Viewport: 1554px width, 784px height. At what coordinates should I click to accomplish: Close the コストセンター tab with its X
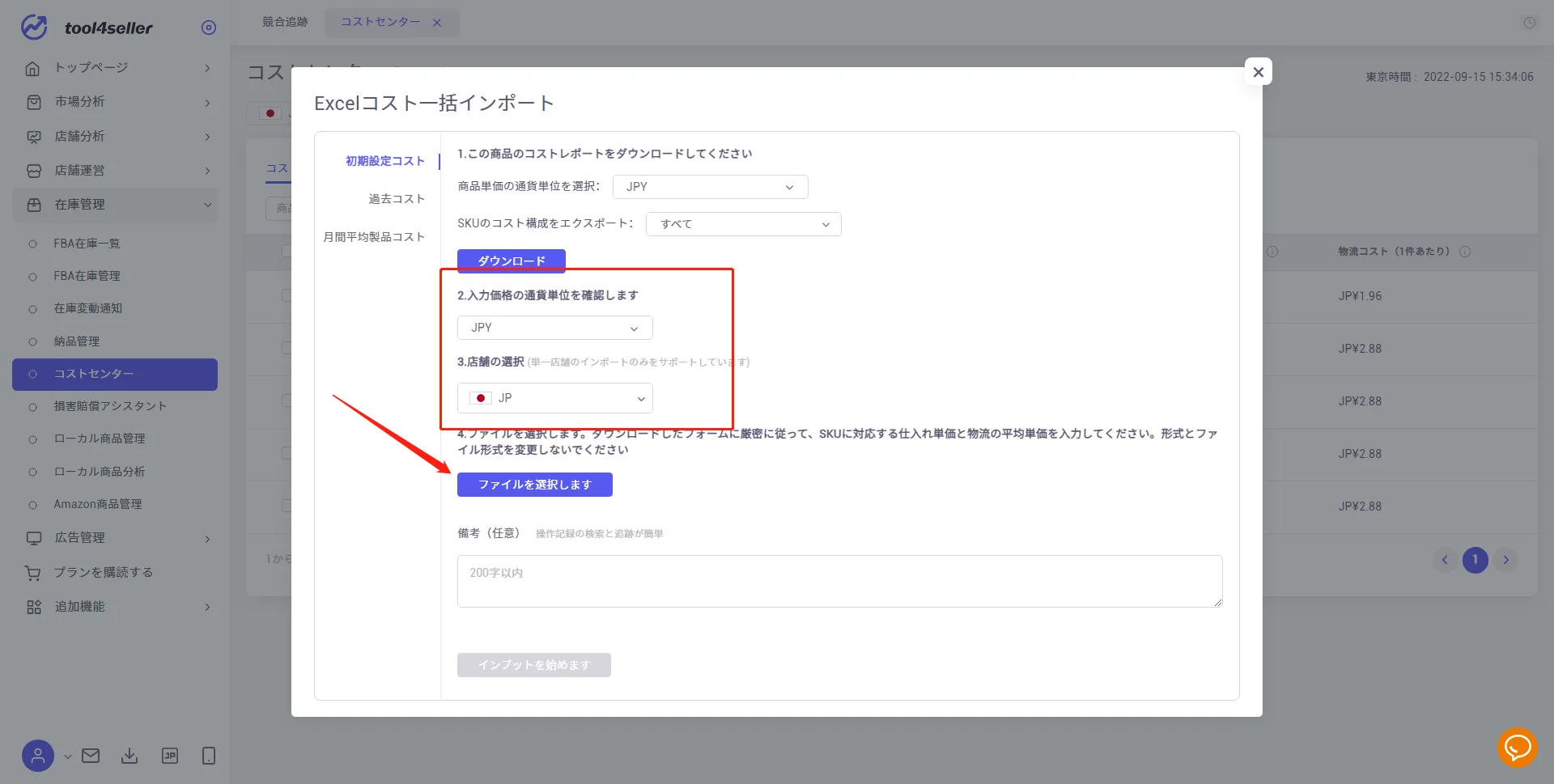pyautogui.click(x=437, y=23)
